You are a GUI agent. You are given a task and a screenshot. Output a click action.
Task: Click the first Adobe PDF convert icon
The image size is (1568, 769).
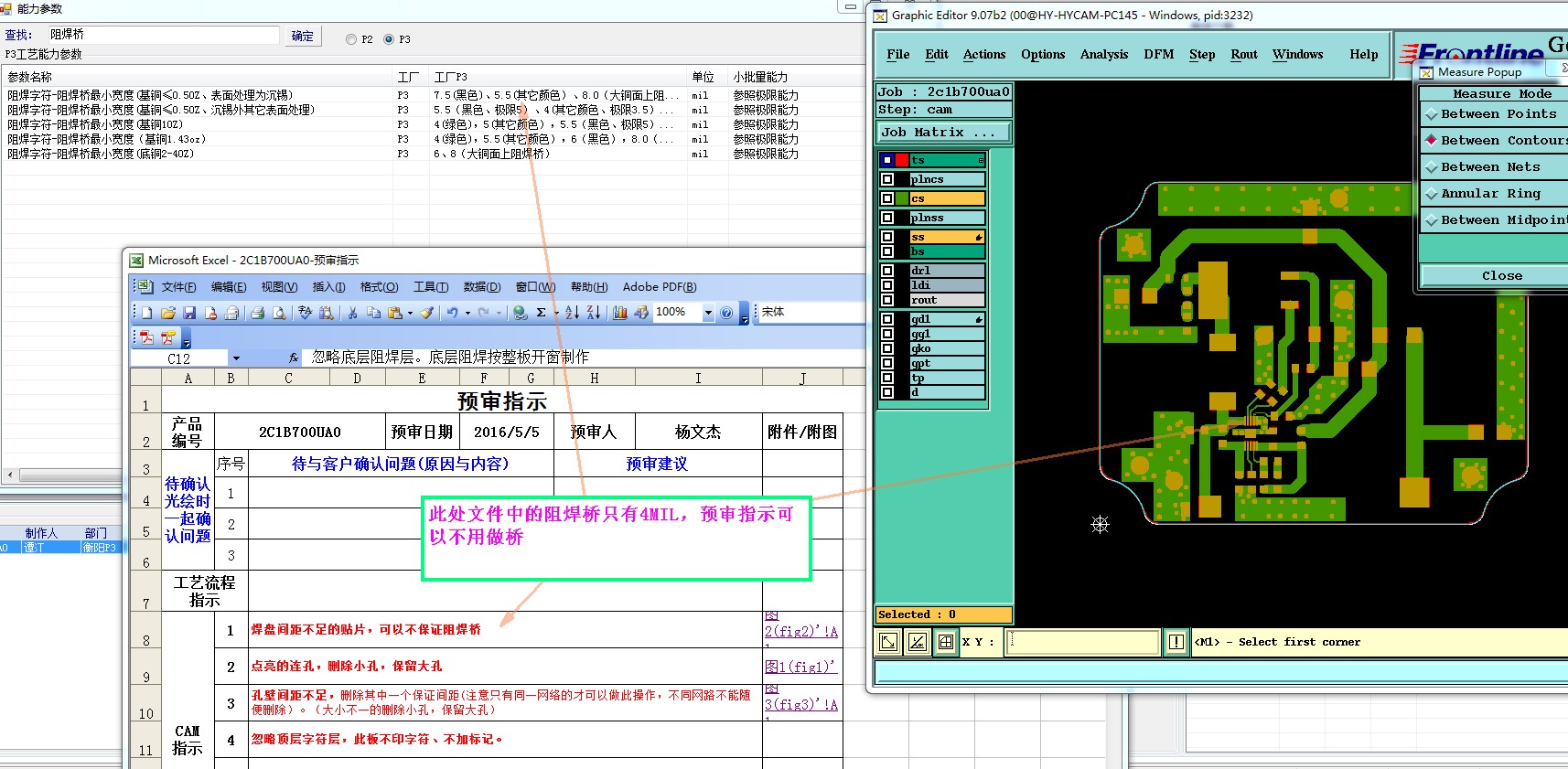[146, 337]
